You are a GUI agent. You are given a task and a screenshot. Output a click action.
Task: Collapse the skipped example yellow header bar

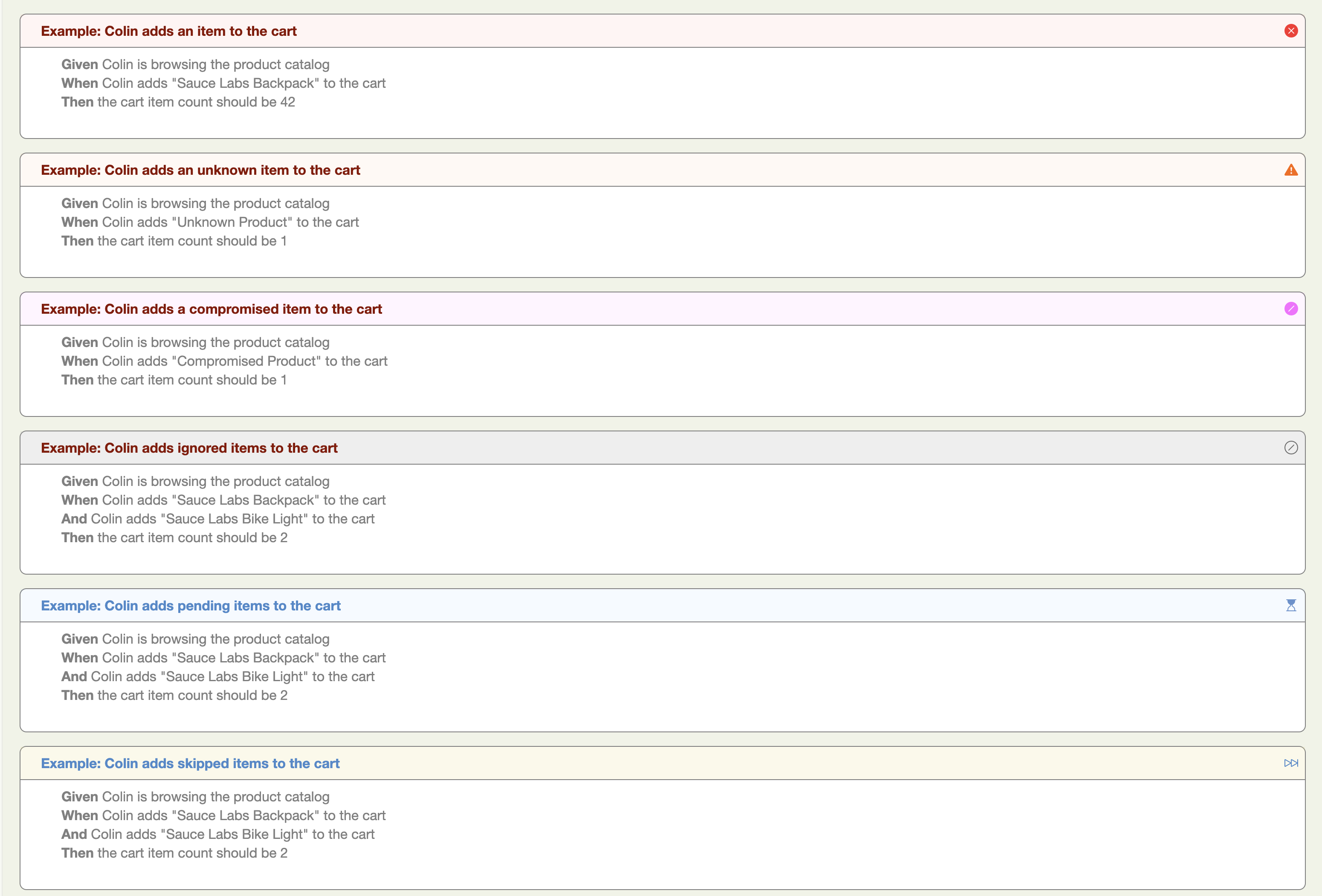[x=739, y=763]
